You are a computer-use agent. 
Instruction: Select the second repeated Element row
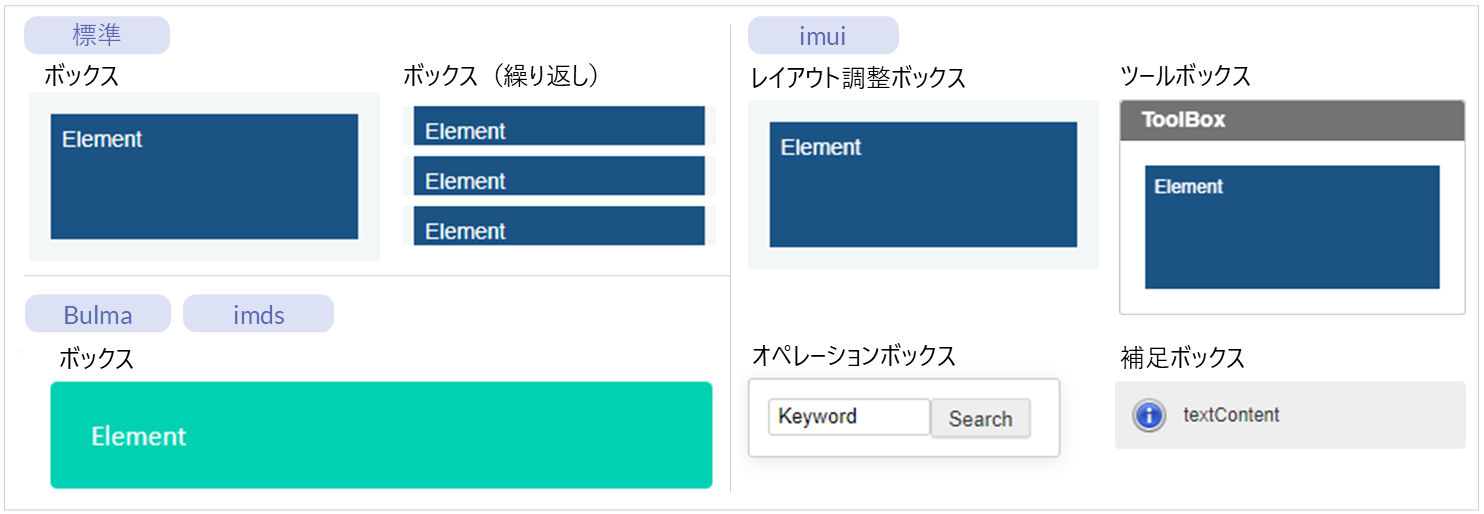pos(559,177)
